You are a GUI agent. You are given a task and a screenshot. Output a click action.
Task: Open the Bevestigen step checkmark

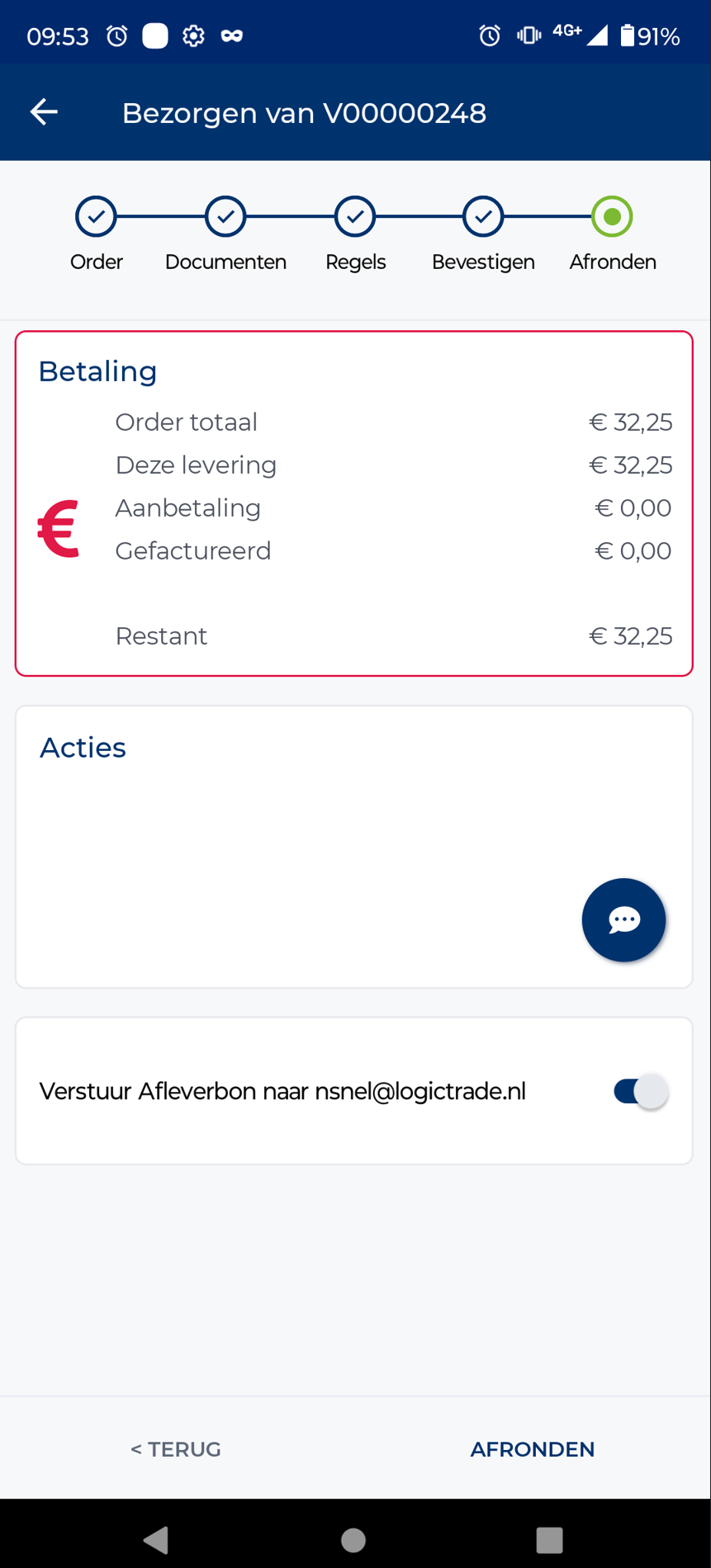pyautogui.click(x=483, y=217)
